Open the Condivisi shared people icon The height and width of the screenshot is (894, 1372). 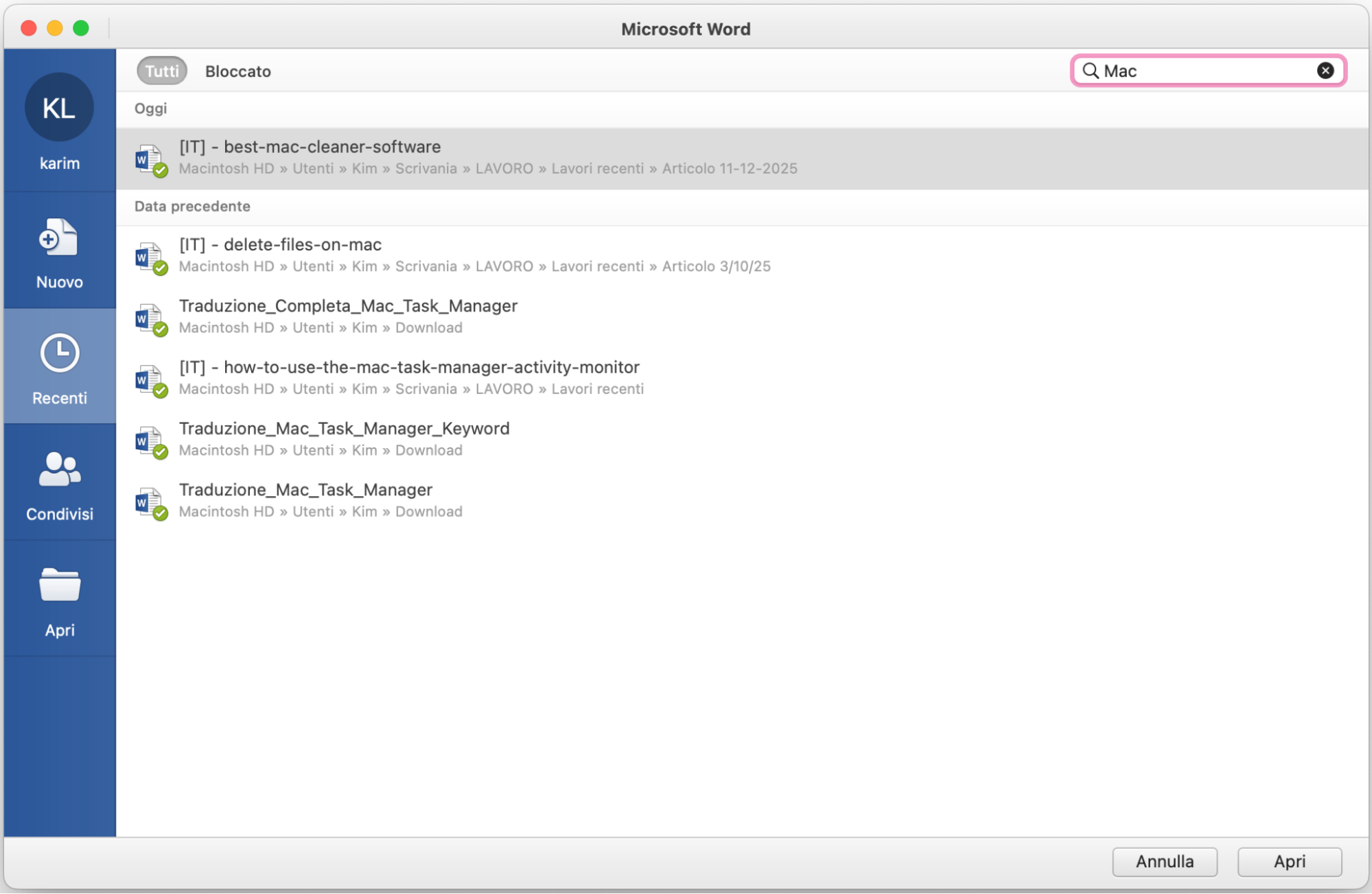(60, 469)
